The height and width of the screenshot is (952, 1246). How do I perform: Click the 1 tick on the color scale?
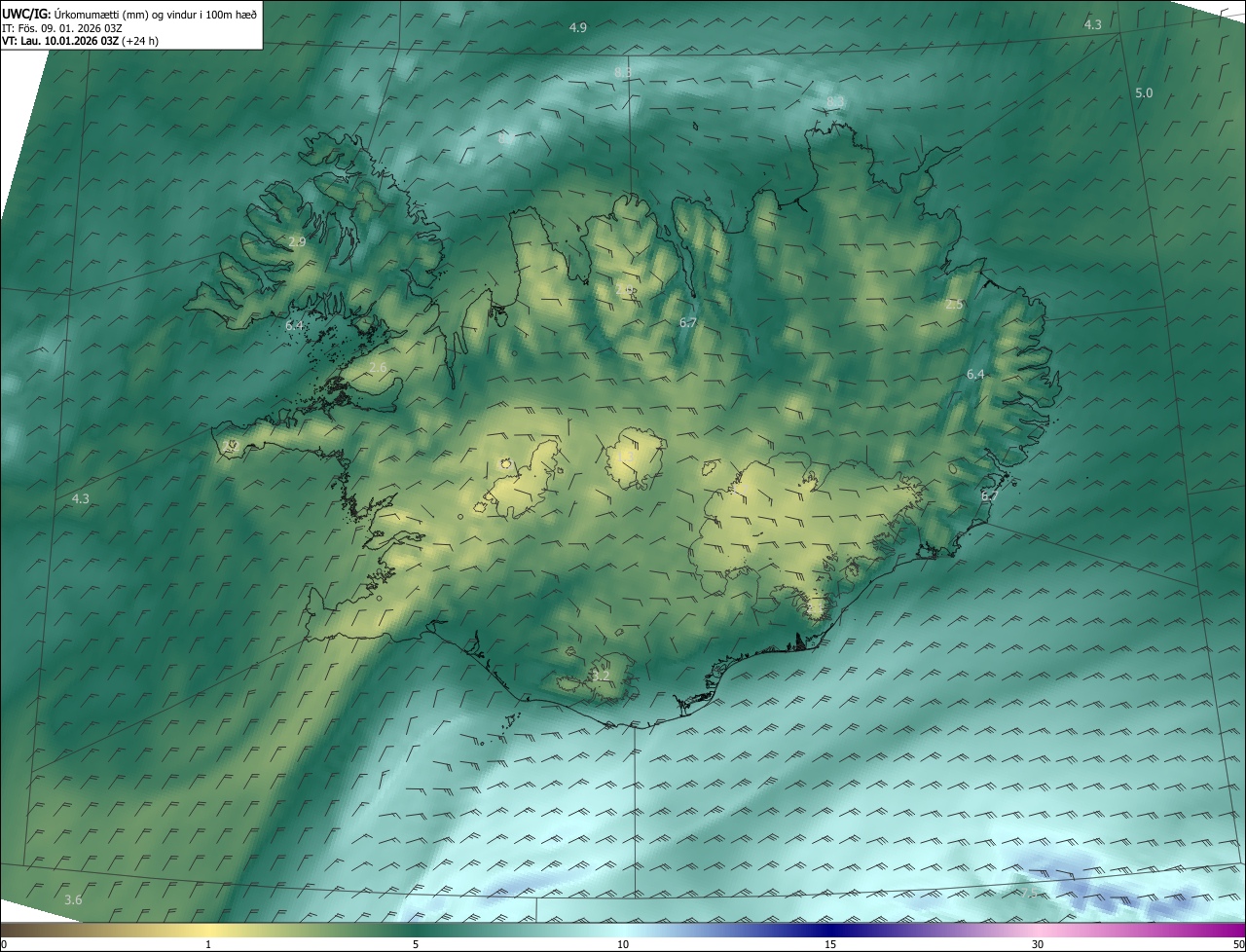click(x=208, y=944)
